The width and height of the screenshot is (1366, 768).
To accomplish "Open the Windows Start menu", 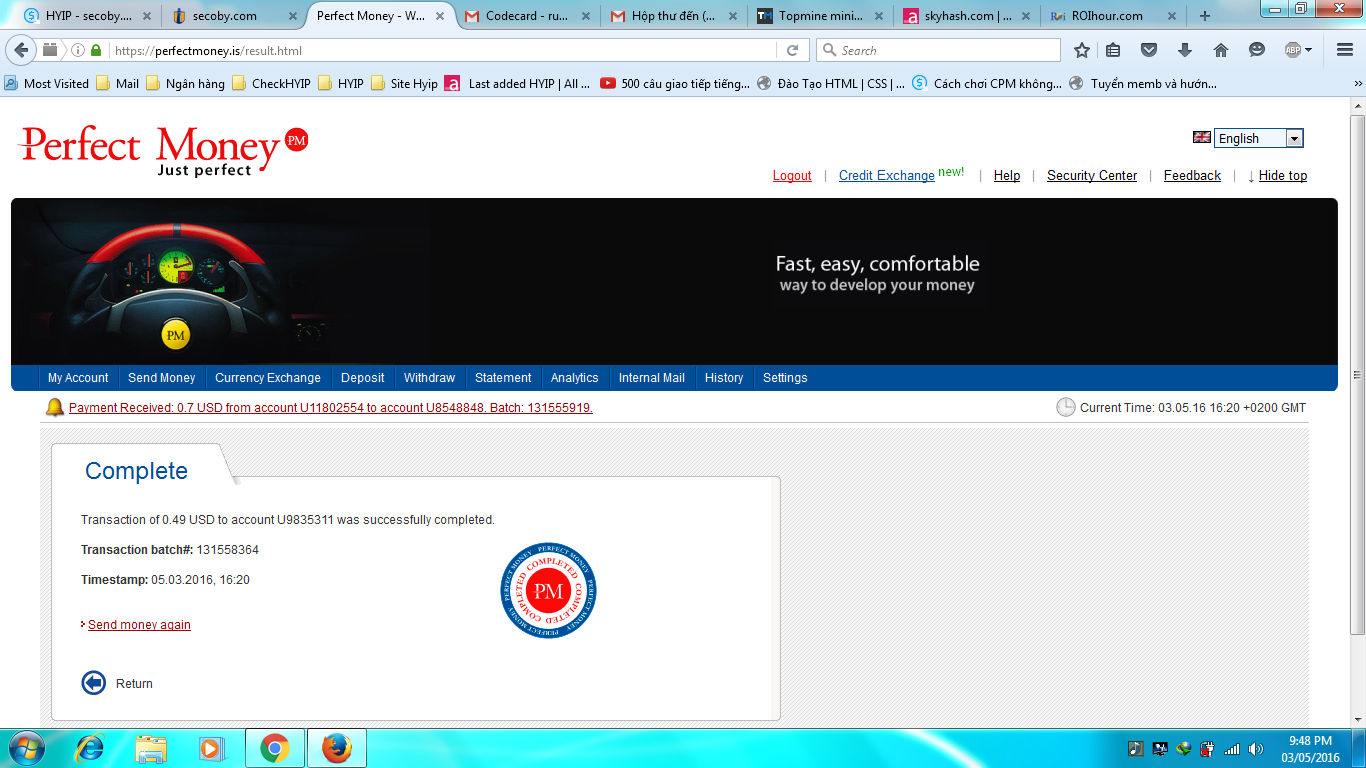I will (26, 748).
